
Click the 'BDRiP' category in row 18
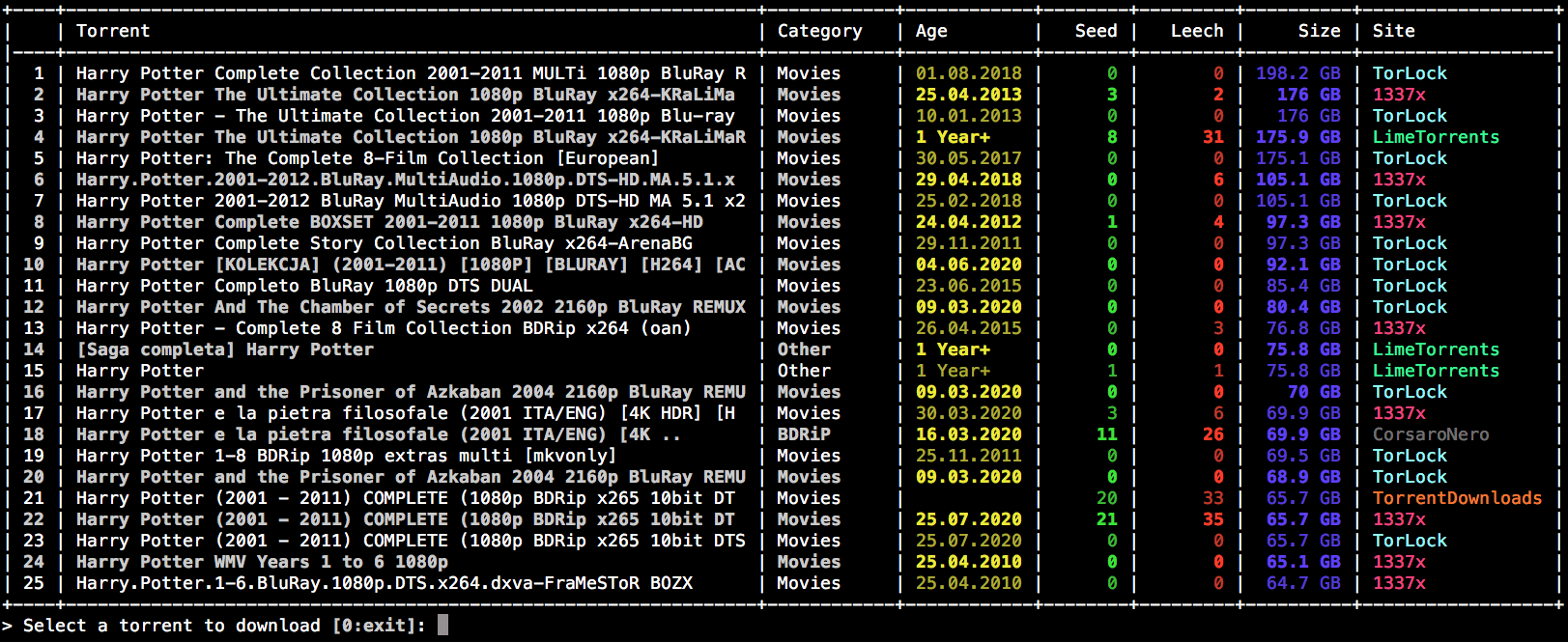point(804,434)
